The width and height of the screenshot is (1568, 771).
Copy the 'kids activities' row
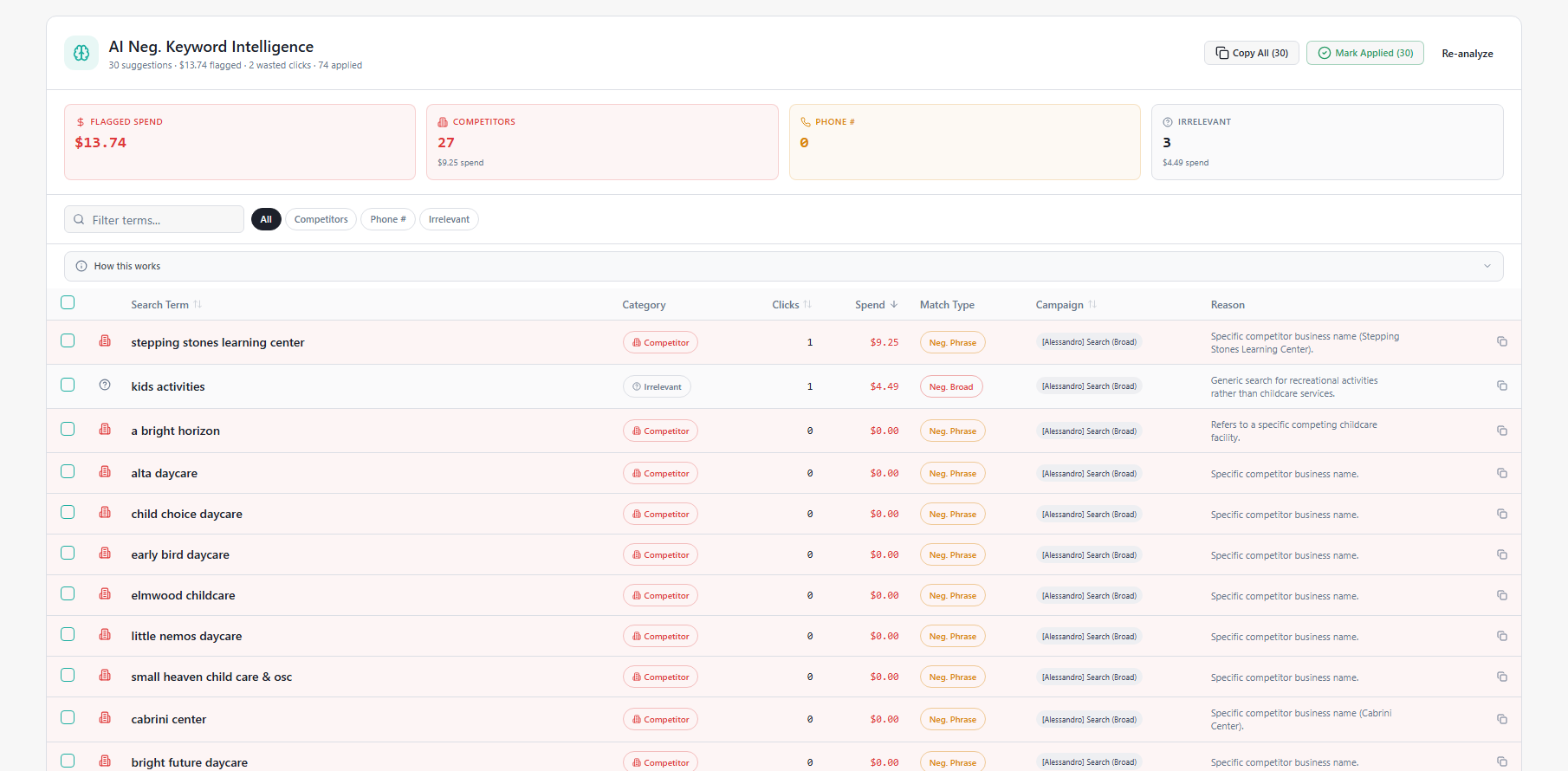click(x=1502, y=386)
